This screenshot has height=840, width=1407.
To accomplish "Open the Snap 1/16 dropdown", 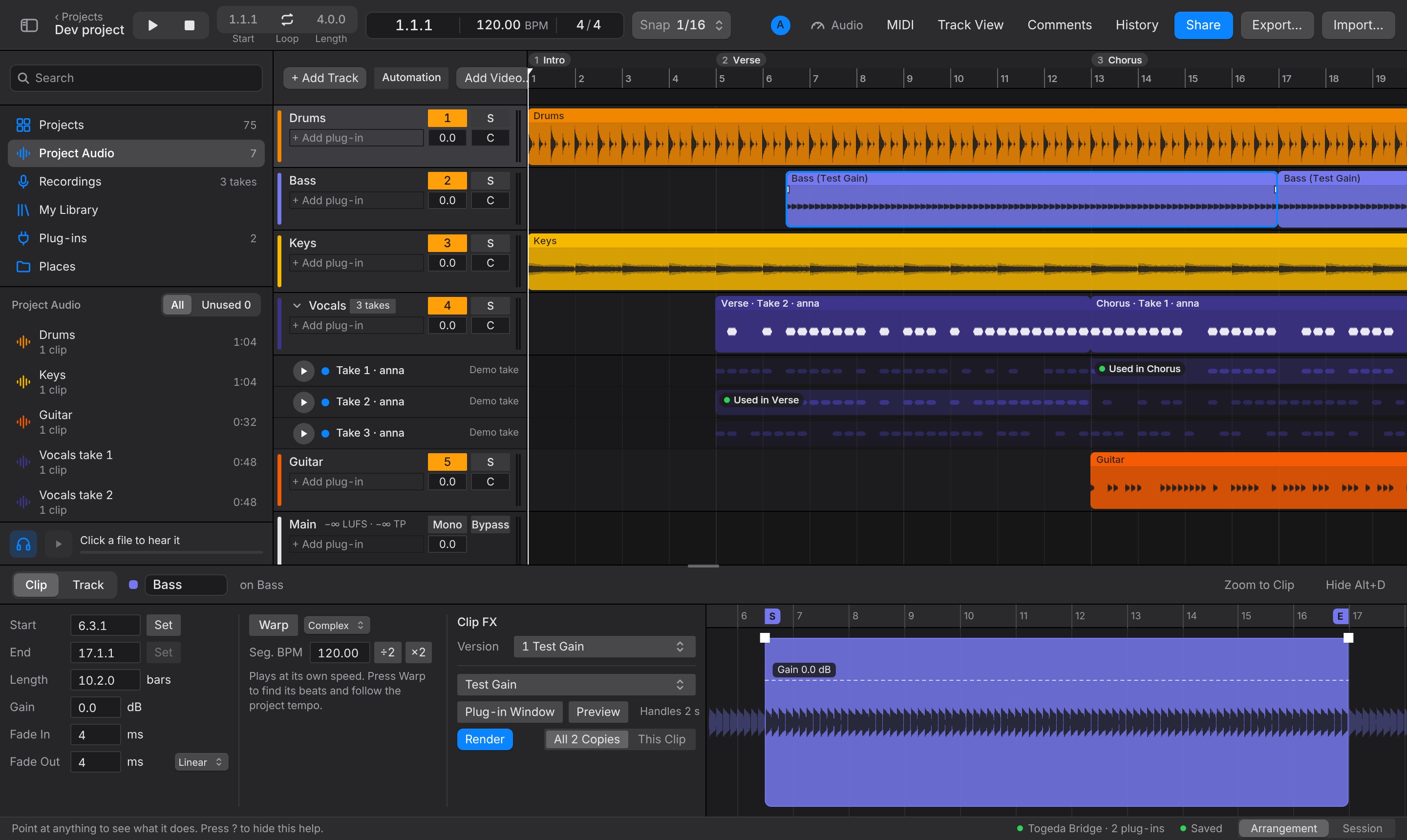I will (x=681, y=25).
